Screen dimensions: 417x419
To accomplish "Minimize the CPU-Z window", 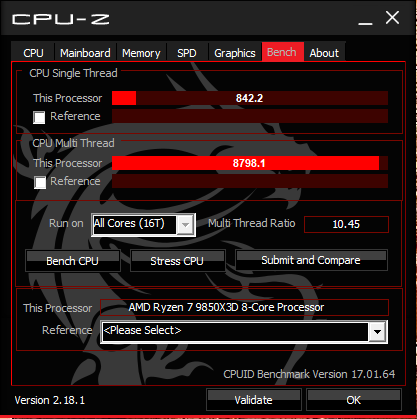I will click(x=365, y=19).
